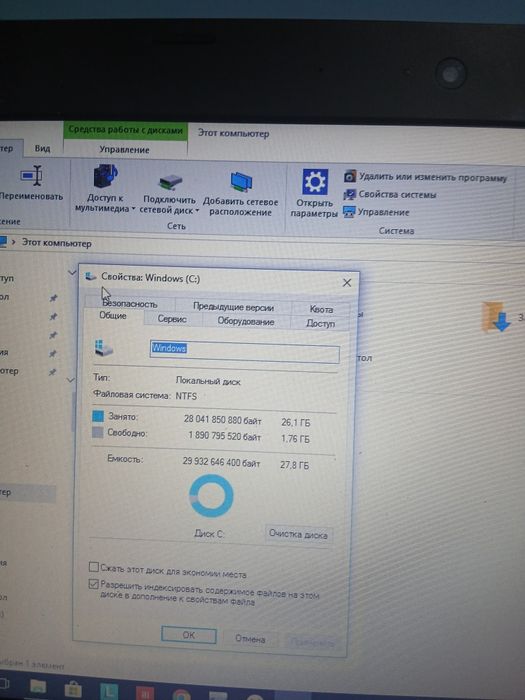Image resolution: width=525 pixels, height=700 pixels.
Task: Click Удалить или изменить программу
Action: click(x=425, y=177)
